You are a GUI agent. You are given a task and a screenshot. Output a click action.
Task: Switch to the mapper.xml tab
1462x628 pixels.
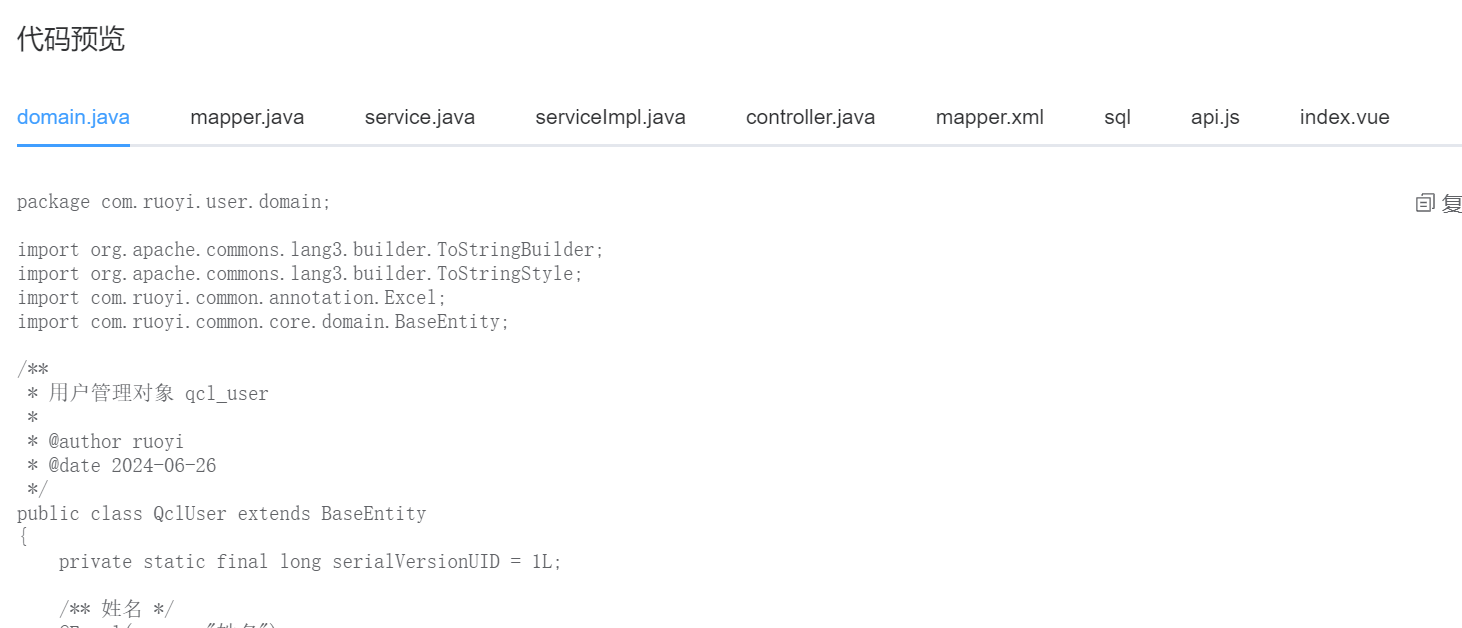click(x=989, y=117)
